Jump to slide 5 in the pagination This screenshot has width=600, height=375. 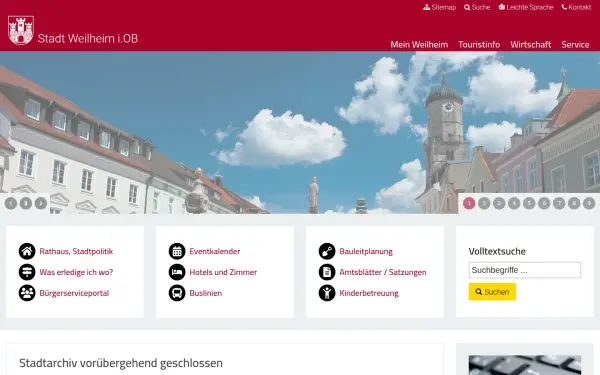coord(529,203)
